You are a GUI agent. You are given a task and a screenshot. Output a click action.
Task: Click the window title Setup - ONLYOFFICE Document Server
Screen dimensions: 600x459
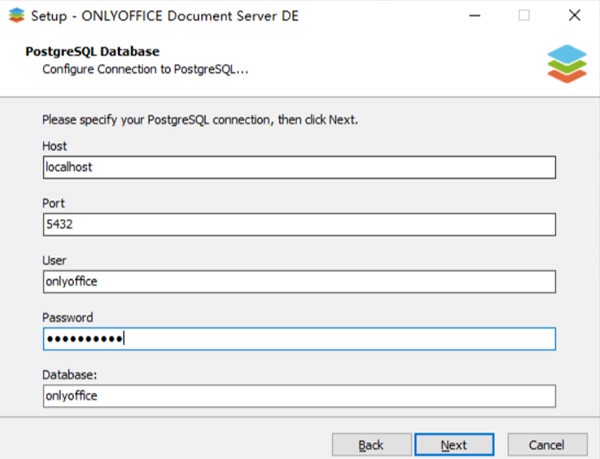click(165, 16)
